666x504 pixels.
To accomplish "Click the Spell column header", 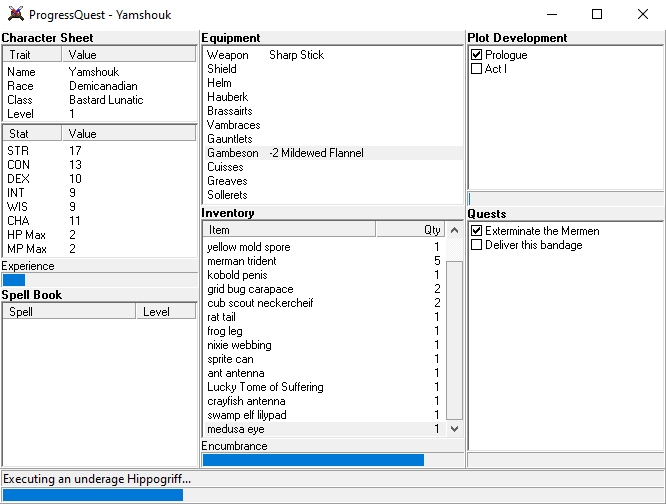I will click(69, 312).
